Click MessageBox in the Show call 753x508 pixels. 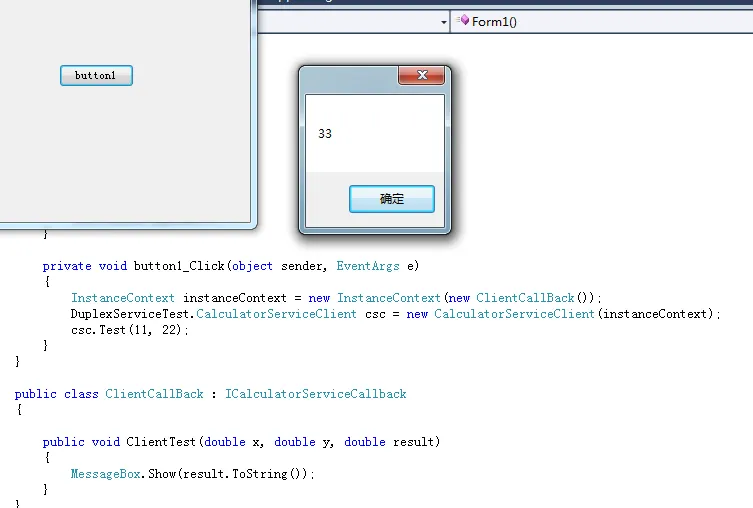(106, 473)
